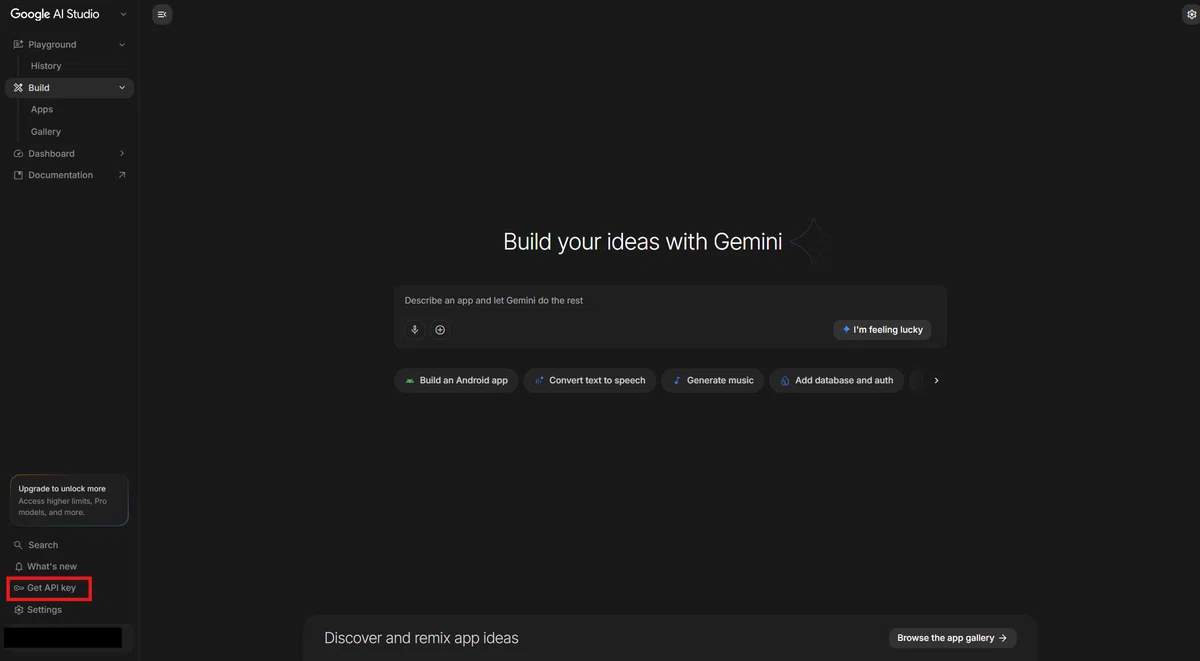
Task: Click the Build tools icon
Action: (18, 88)
